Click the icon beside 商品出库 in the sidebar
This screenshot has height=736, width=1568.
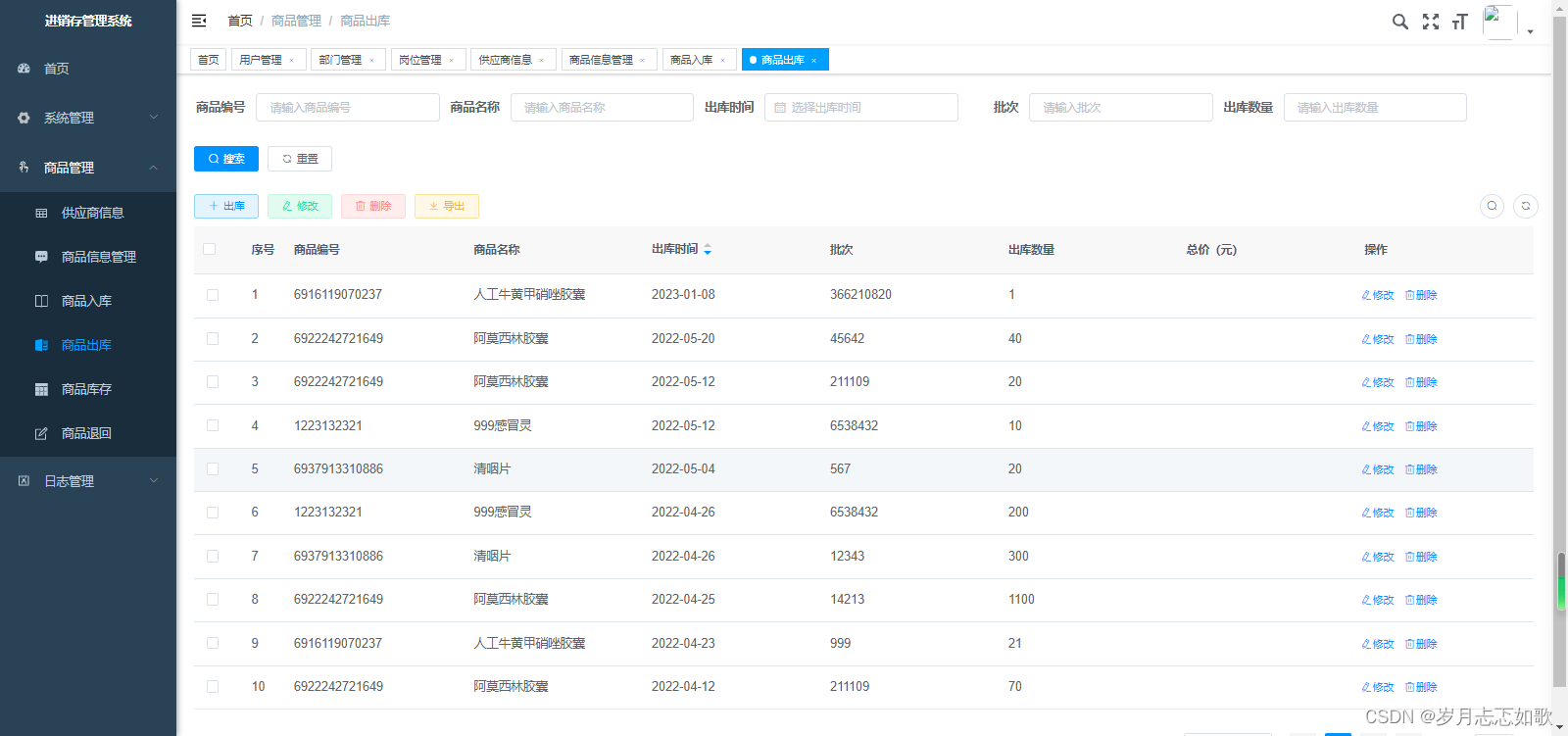point(41,345)
